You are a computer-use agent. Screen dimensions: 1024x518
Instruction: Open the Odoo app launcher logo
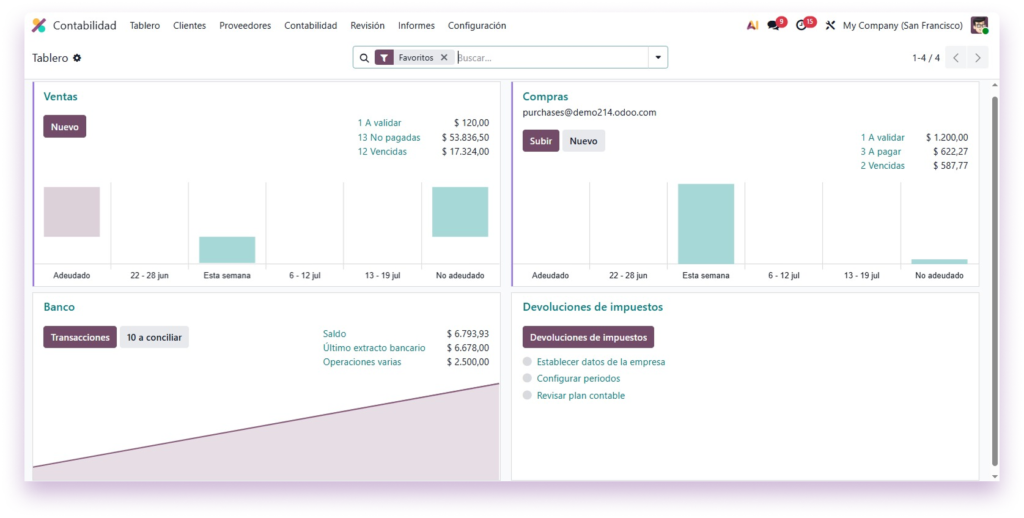[39, 25]
